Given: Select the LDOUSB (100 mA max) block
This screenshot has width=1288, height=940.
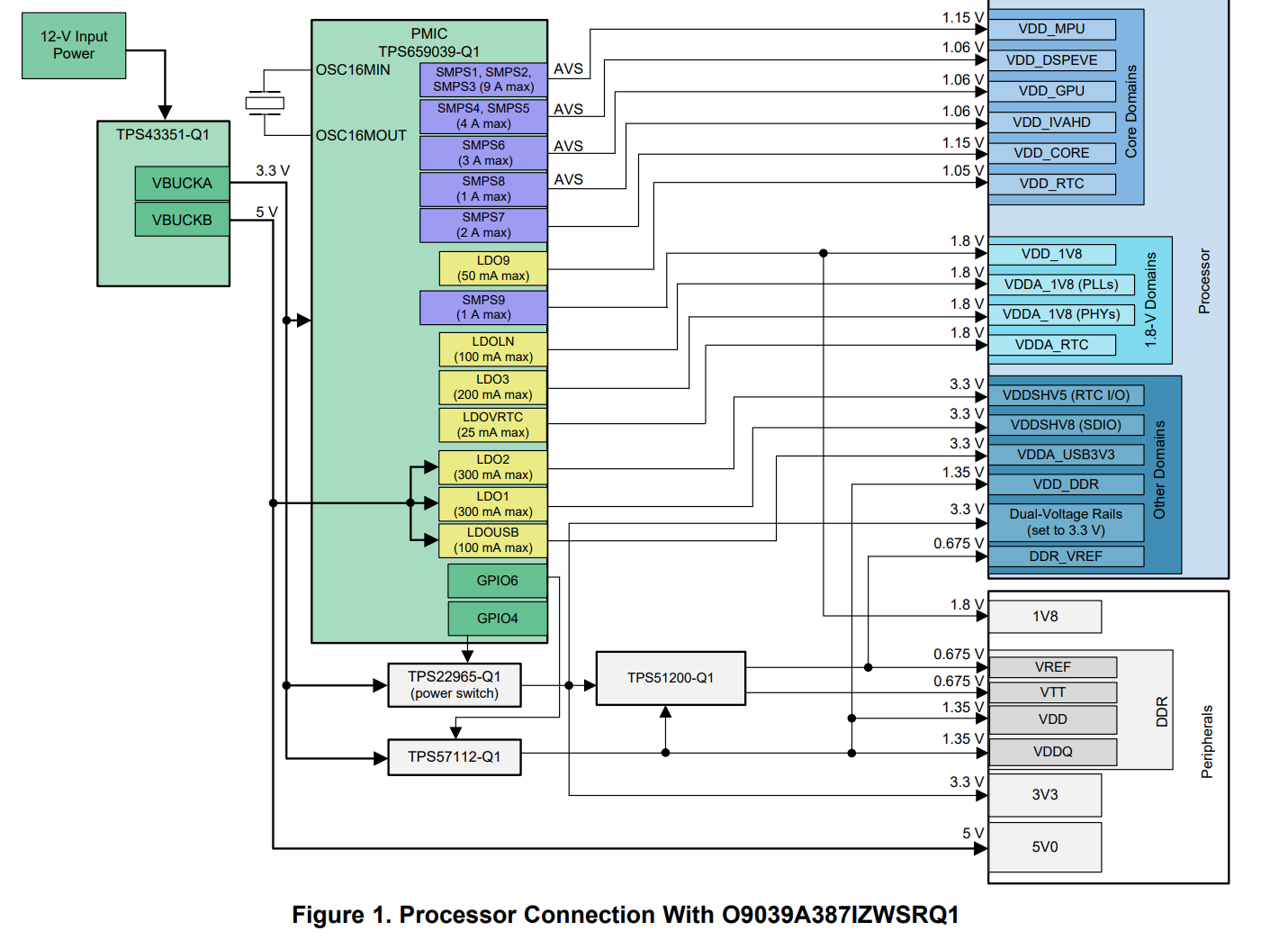Looking at the screenshot, I should pos(493,540).
